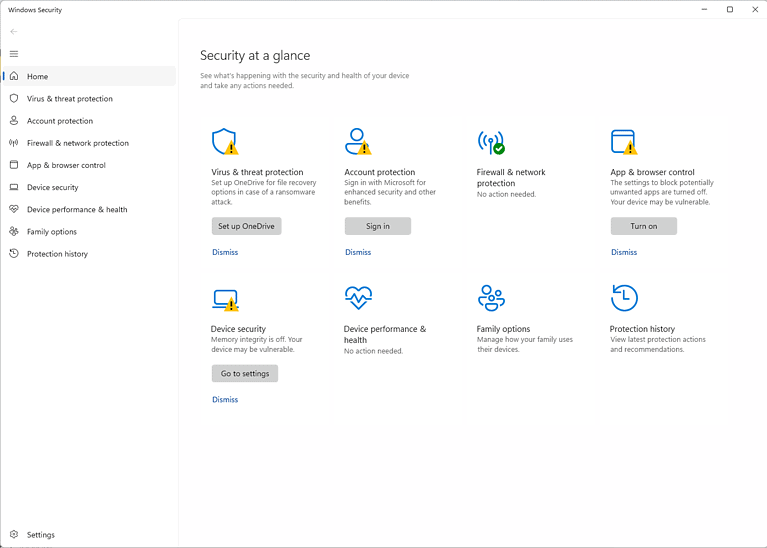Click 'View latest protection actions' description text
Viewport: 767px width, 548px height.
click(658, 344)
